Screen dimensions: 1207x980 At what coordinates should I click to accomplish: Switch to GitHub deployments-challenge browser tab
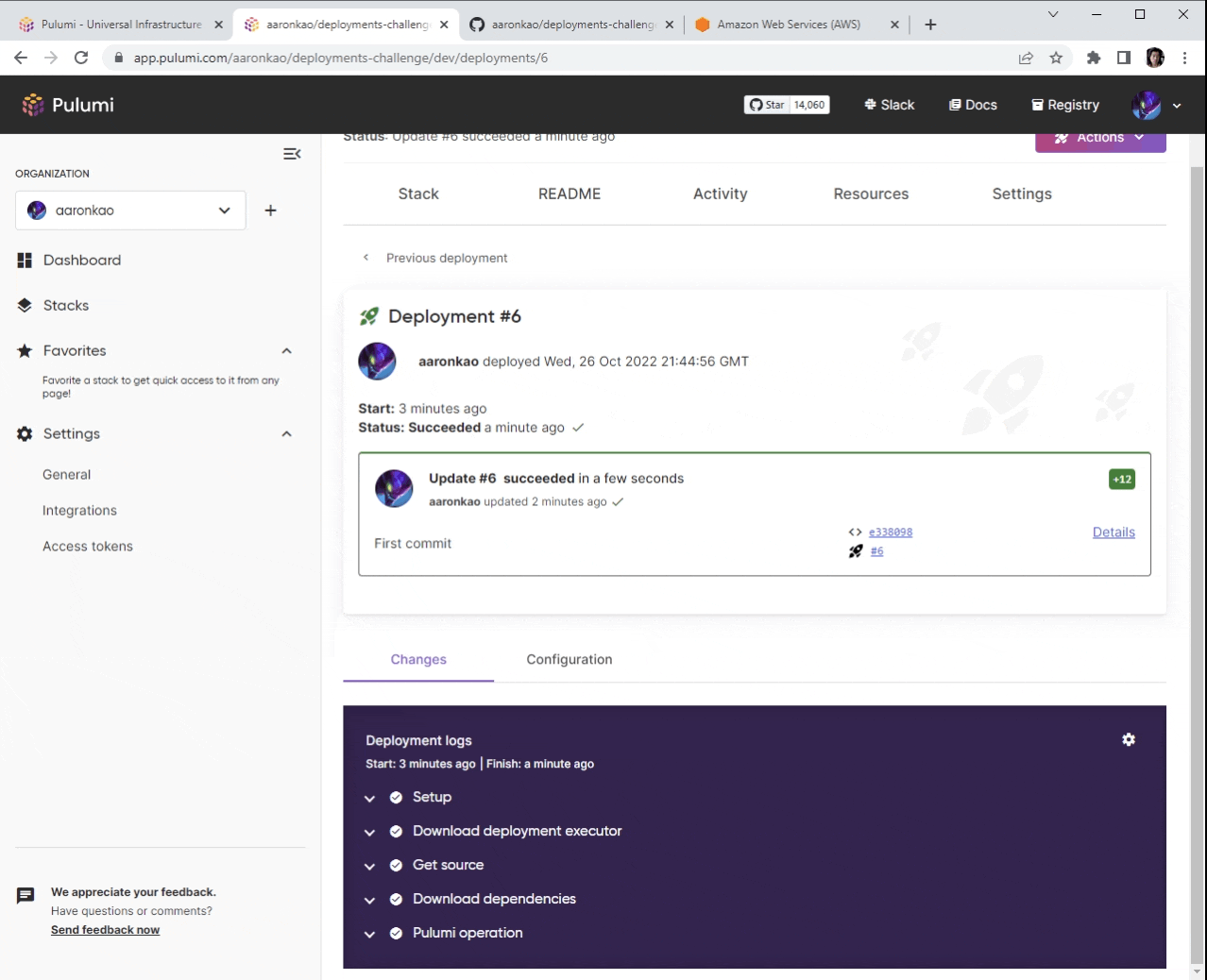click(572, 25)
